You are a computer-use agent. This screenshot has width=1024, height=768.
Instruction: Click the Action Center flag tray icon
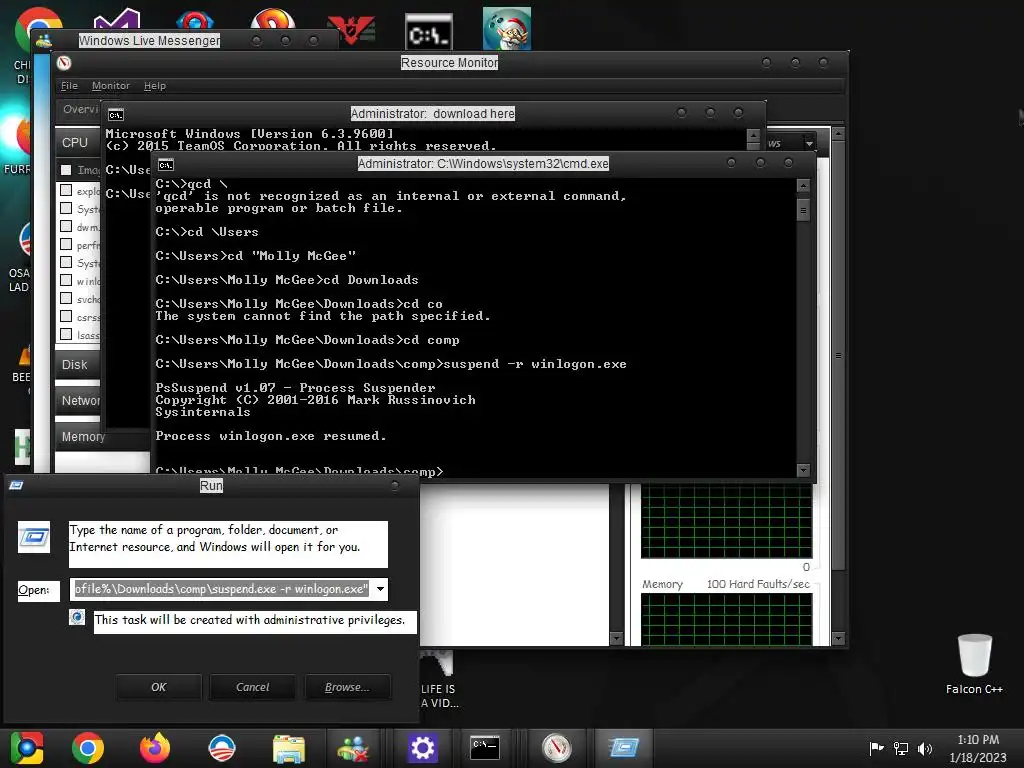click(x=876, y=748)
